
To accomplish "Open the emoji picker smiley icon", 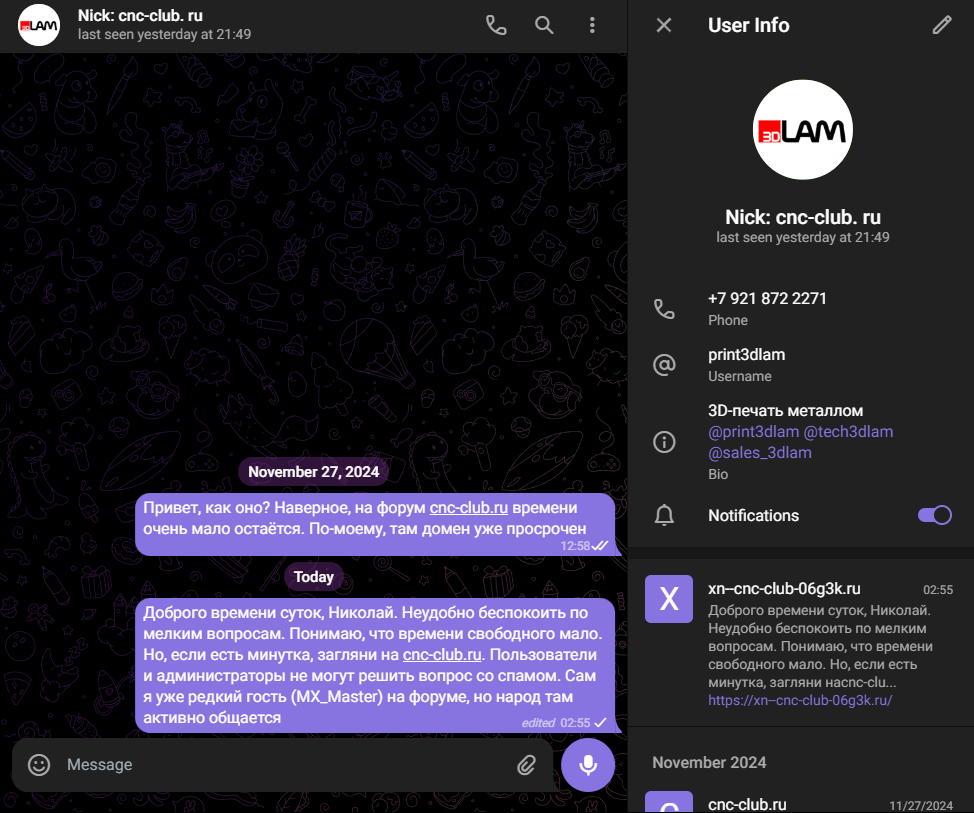I will 39,765.
